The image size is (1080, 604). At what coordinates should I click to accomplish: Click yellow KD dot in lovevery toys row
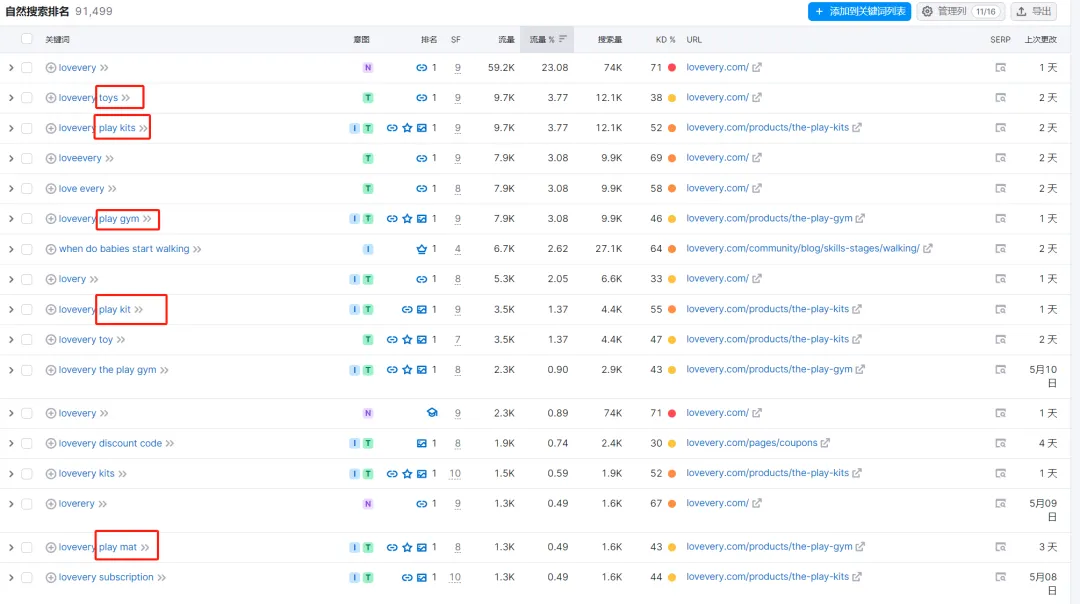672,98
